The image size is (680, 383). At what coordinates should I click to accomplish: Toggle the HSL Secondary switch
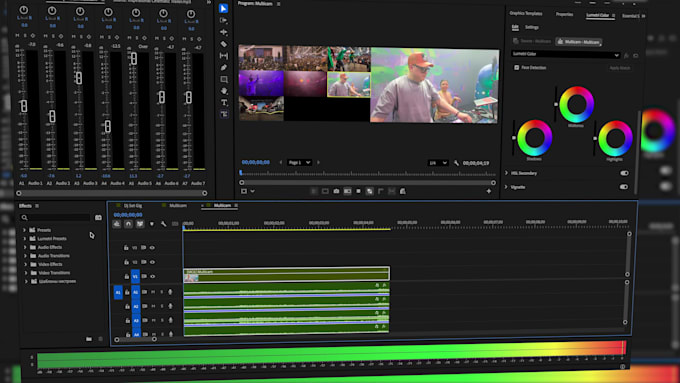click(x=624, y=173)
